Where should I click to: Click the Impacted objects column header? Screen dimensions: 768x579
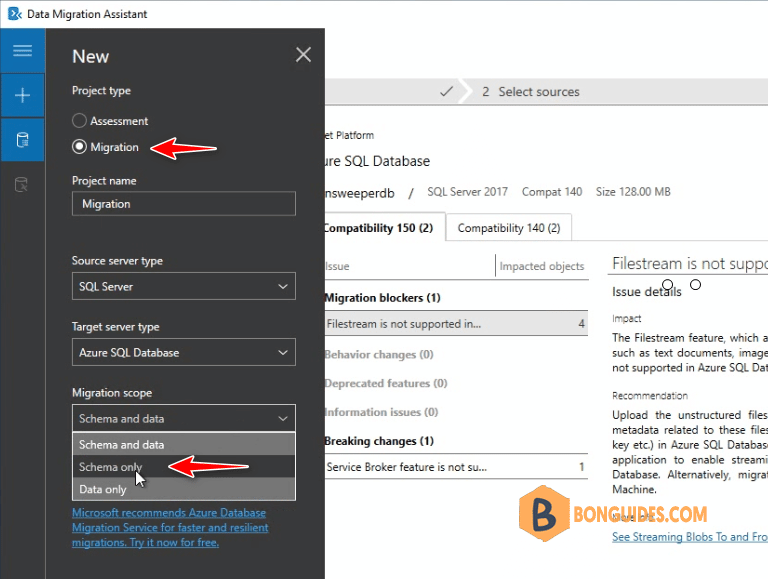542,266
